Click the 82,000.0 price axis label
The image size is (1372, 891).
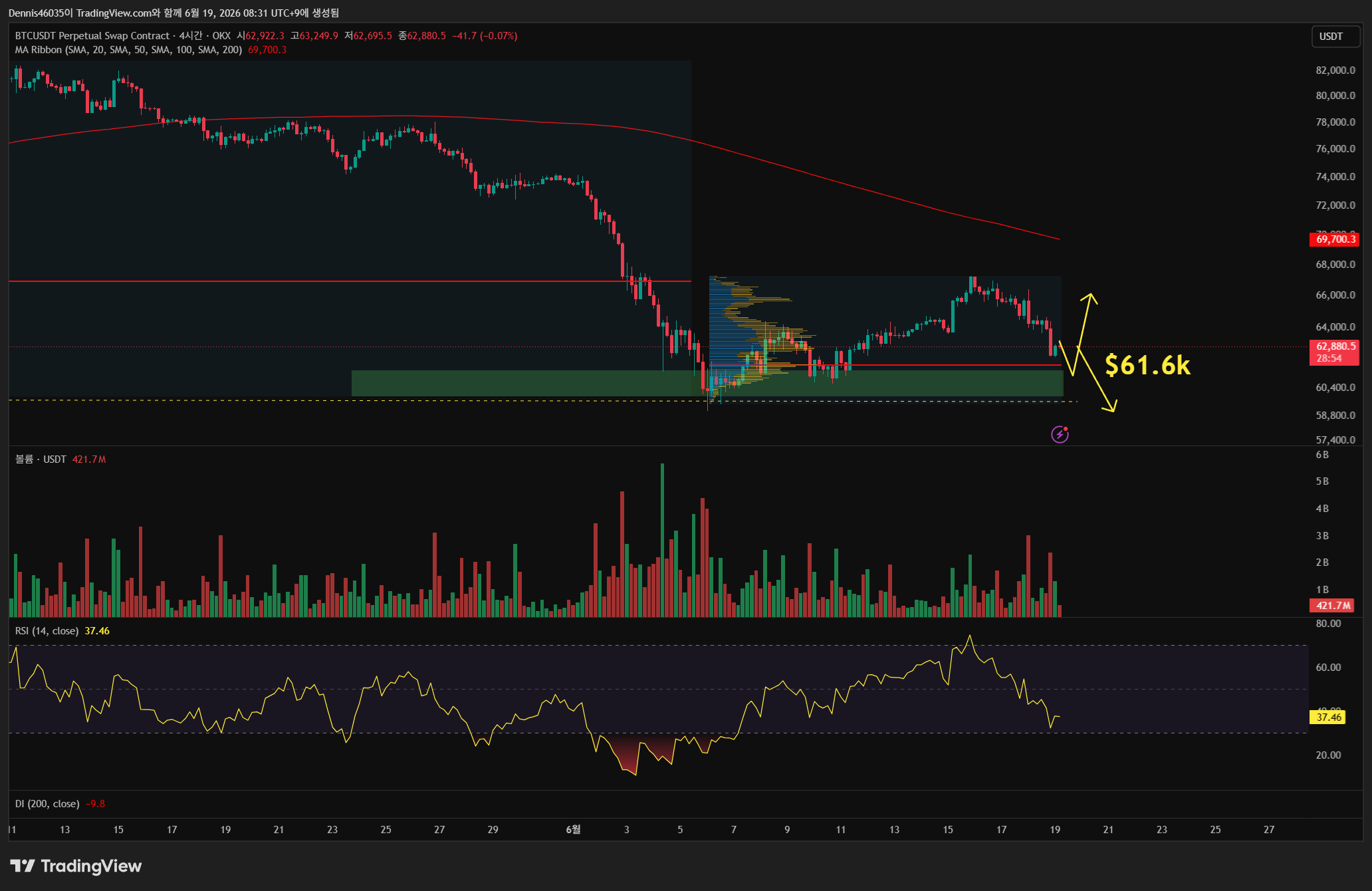point(1335,70)
